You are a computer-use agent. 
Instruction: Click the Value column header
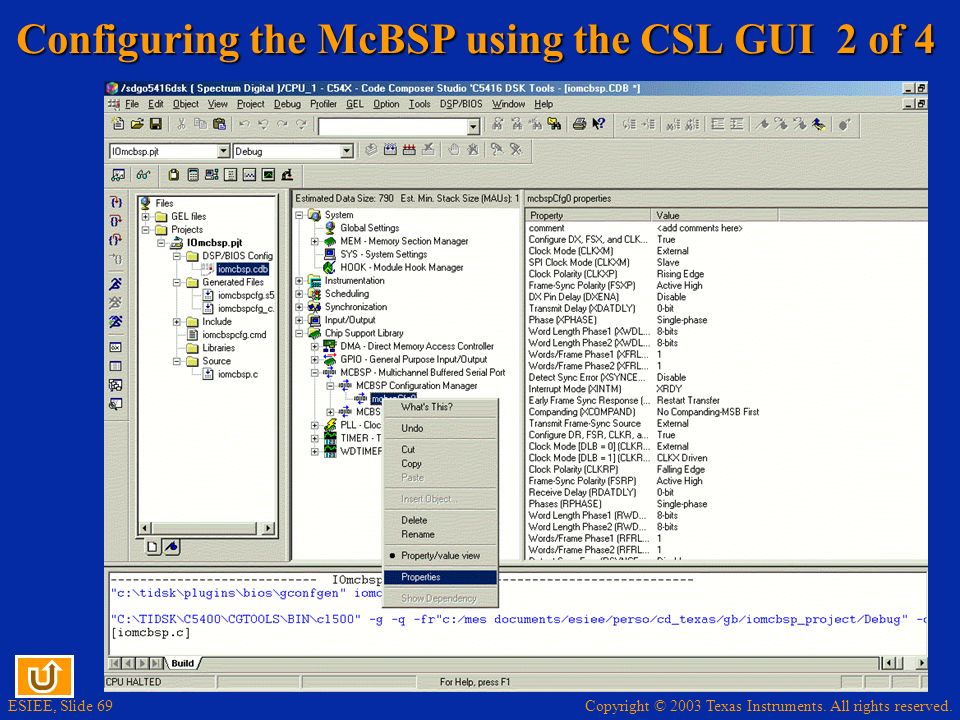[714, 216]
